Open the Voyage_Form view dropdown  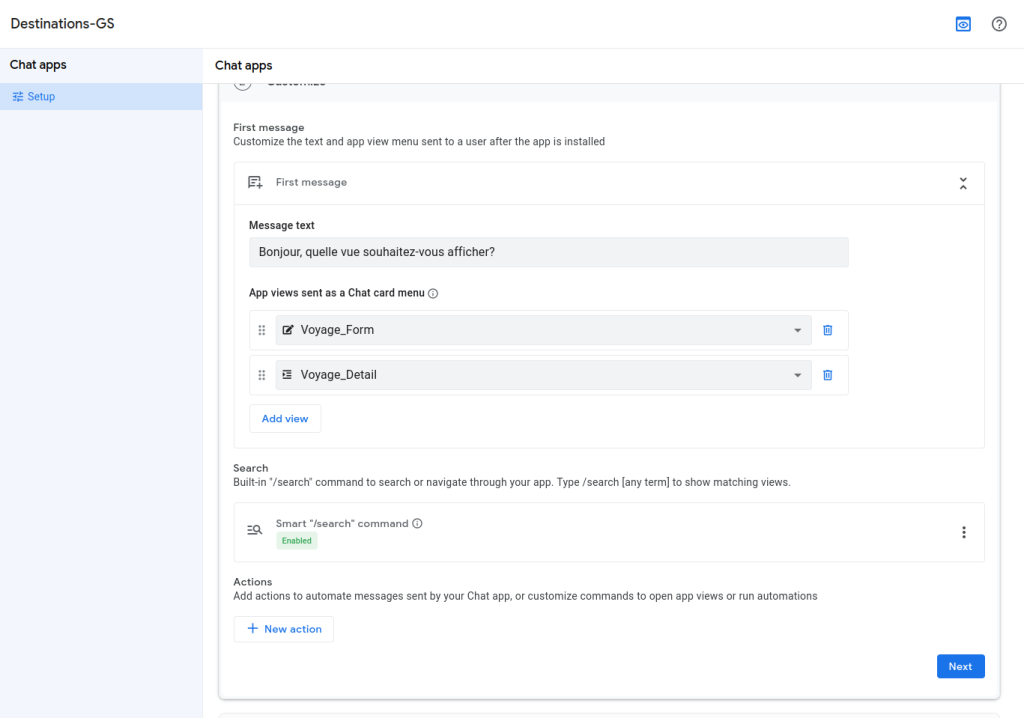click(543, 330)
